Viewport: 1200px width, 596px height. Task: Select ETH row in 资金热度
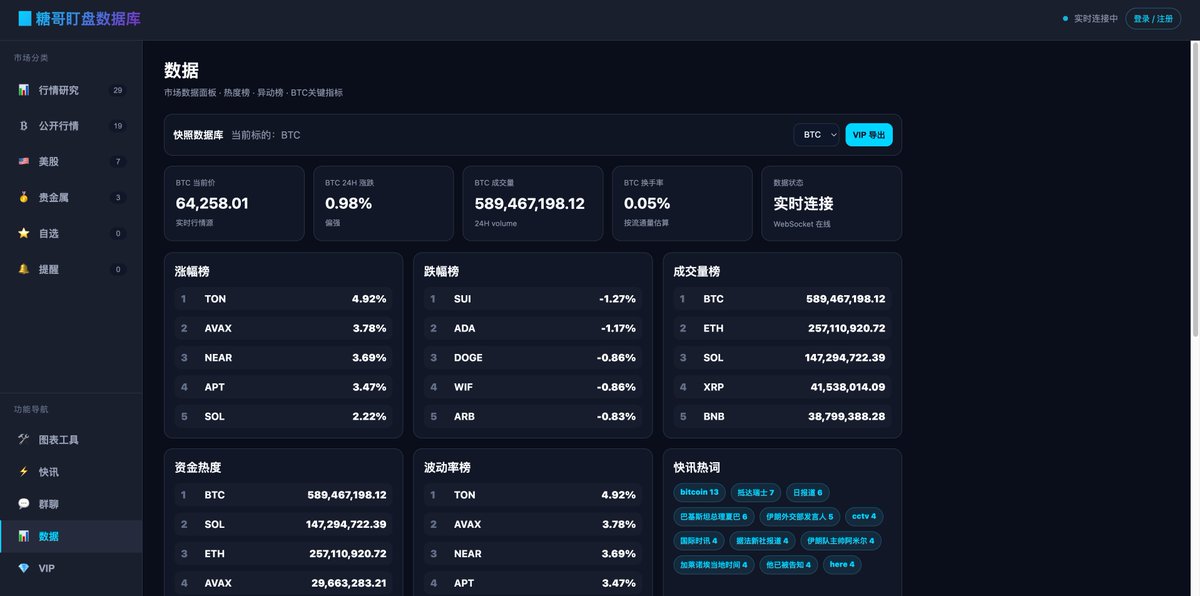283,553
